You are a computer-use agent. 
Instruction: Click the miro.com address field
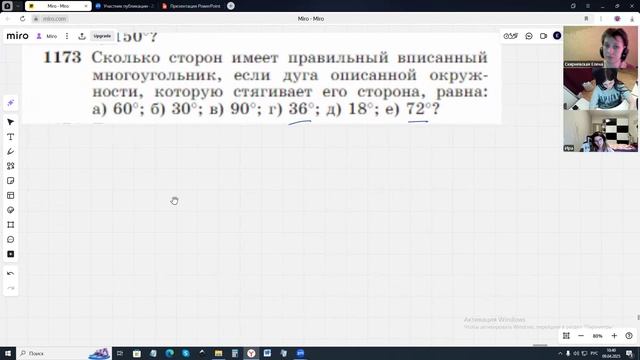pyautogui.click(x=54, y=19)
